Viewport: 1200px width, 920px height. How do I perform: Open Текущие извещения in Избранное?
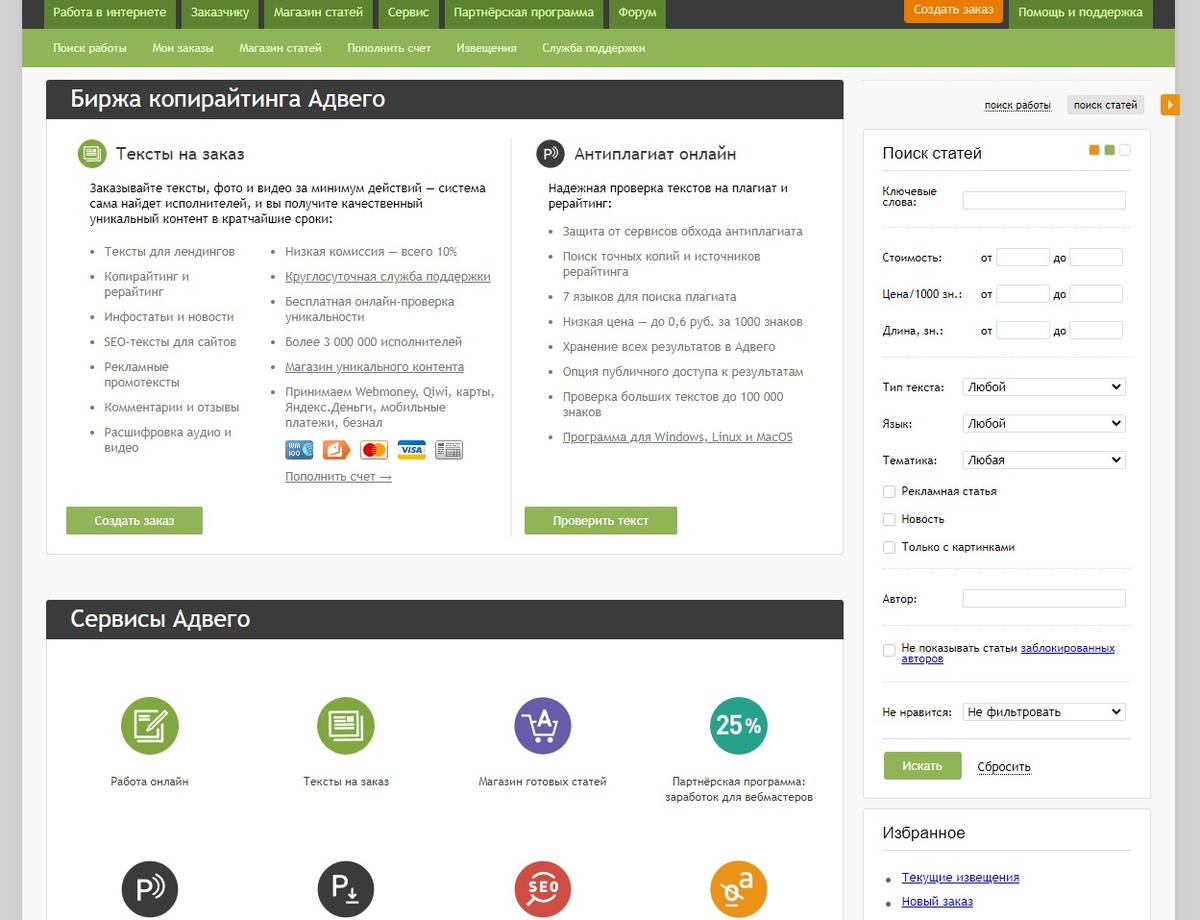(x=961, y=877)
